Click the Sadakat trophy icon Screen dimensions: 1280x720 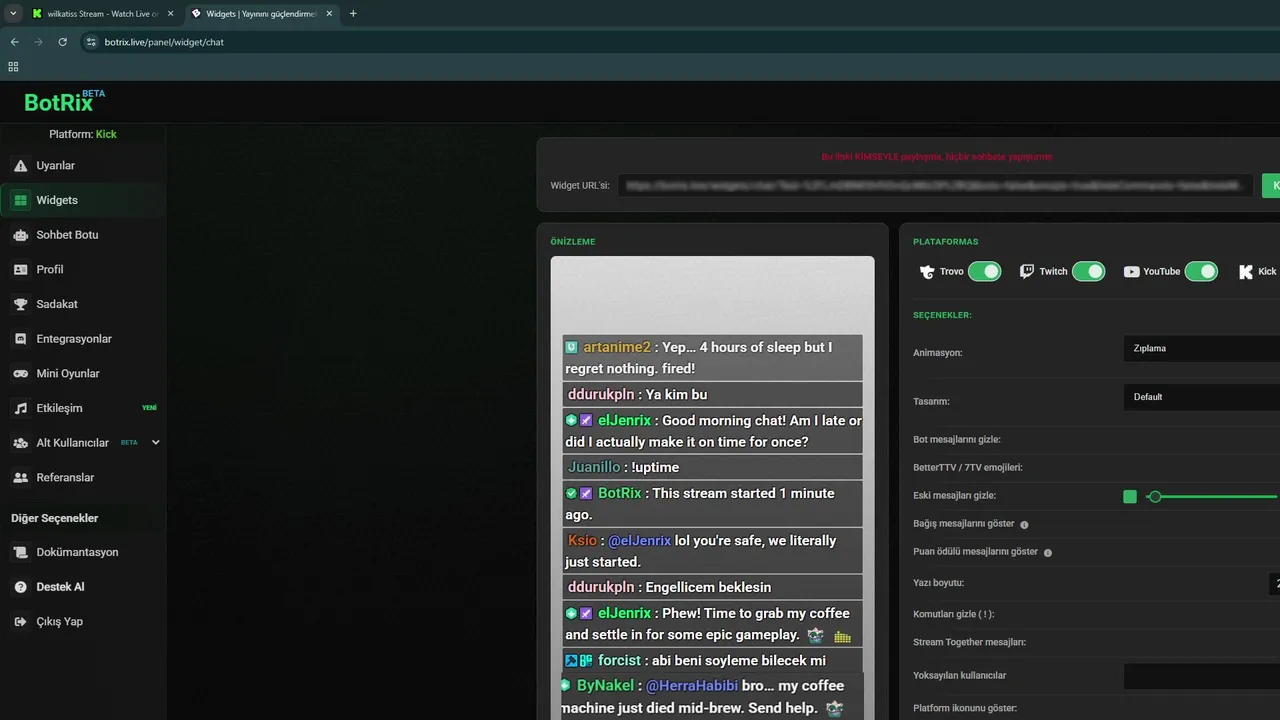(20, 304)
